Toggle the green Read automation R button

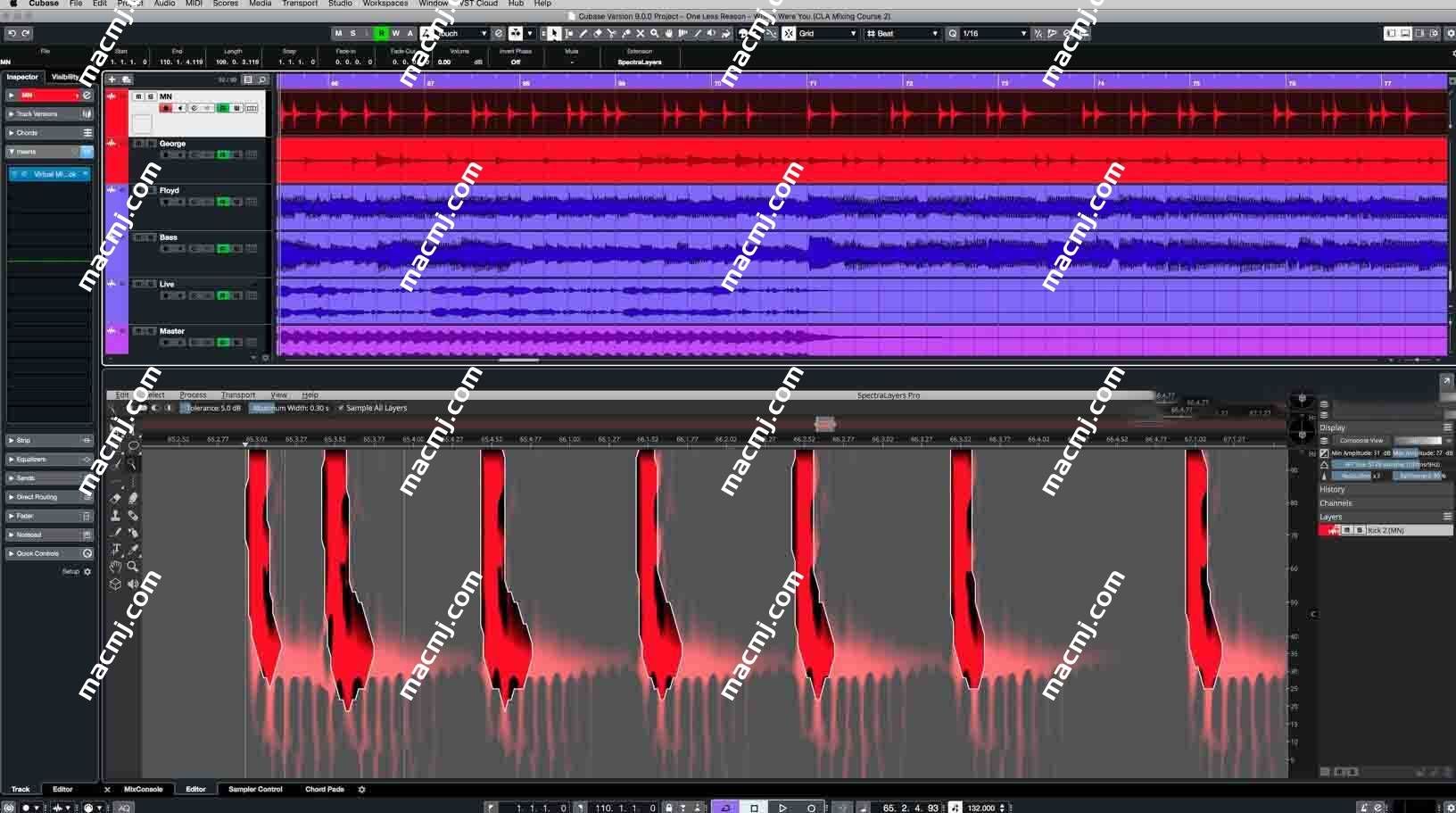tap(381, 33)
